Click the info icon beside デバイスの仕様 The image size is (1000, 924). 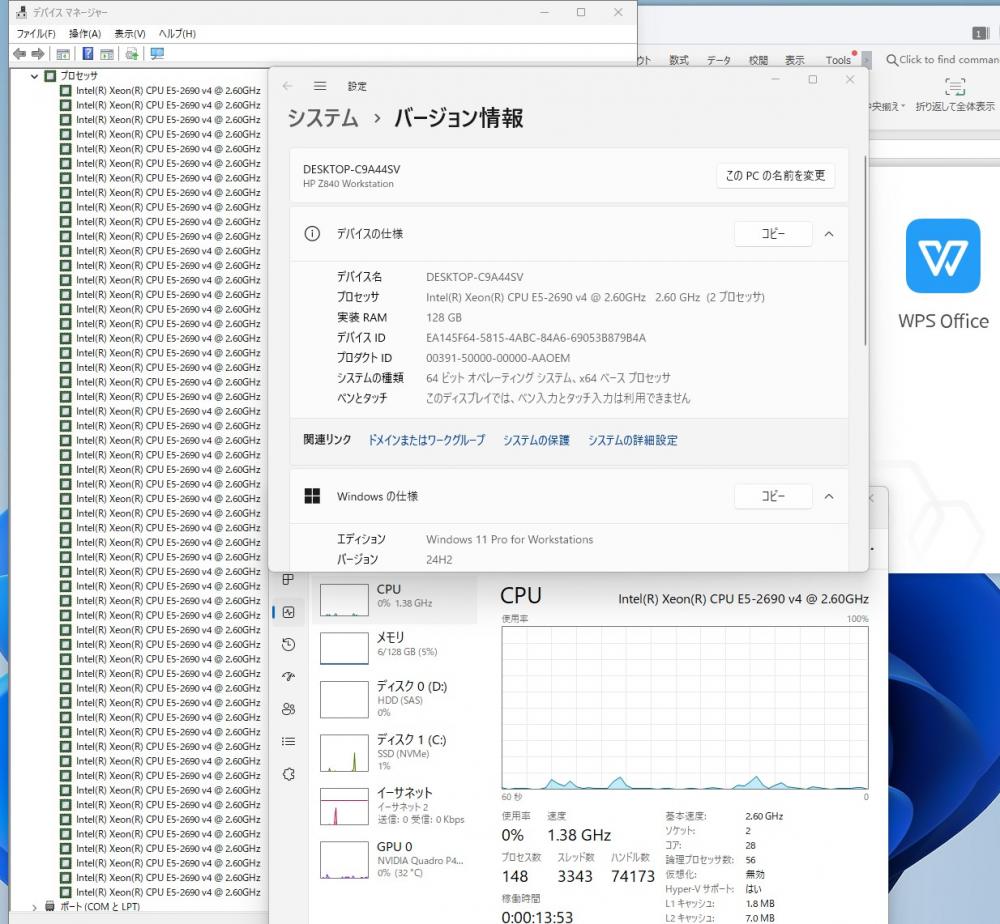(x=312, y=234)
